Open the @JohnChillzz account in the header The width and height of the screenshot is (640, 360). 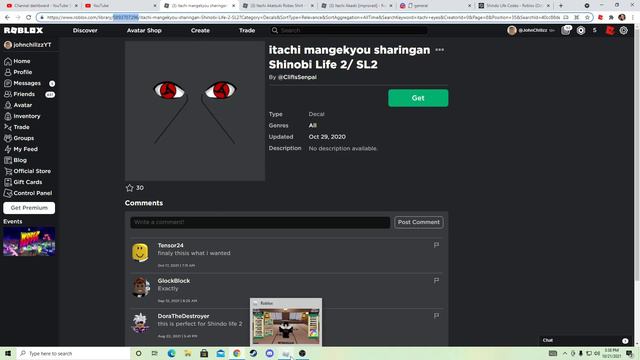[531, 31]
